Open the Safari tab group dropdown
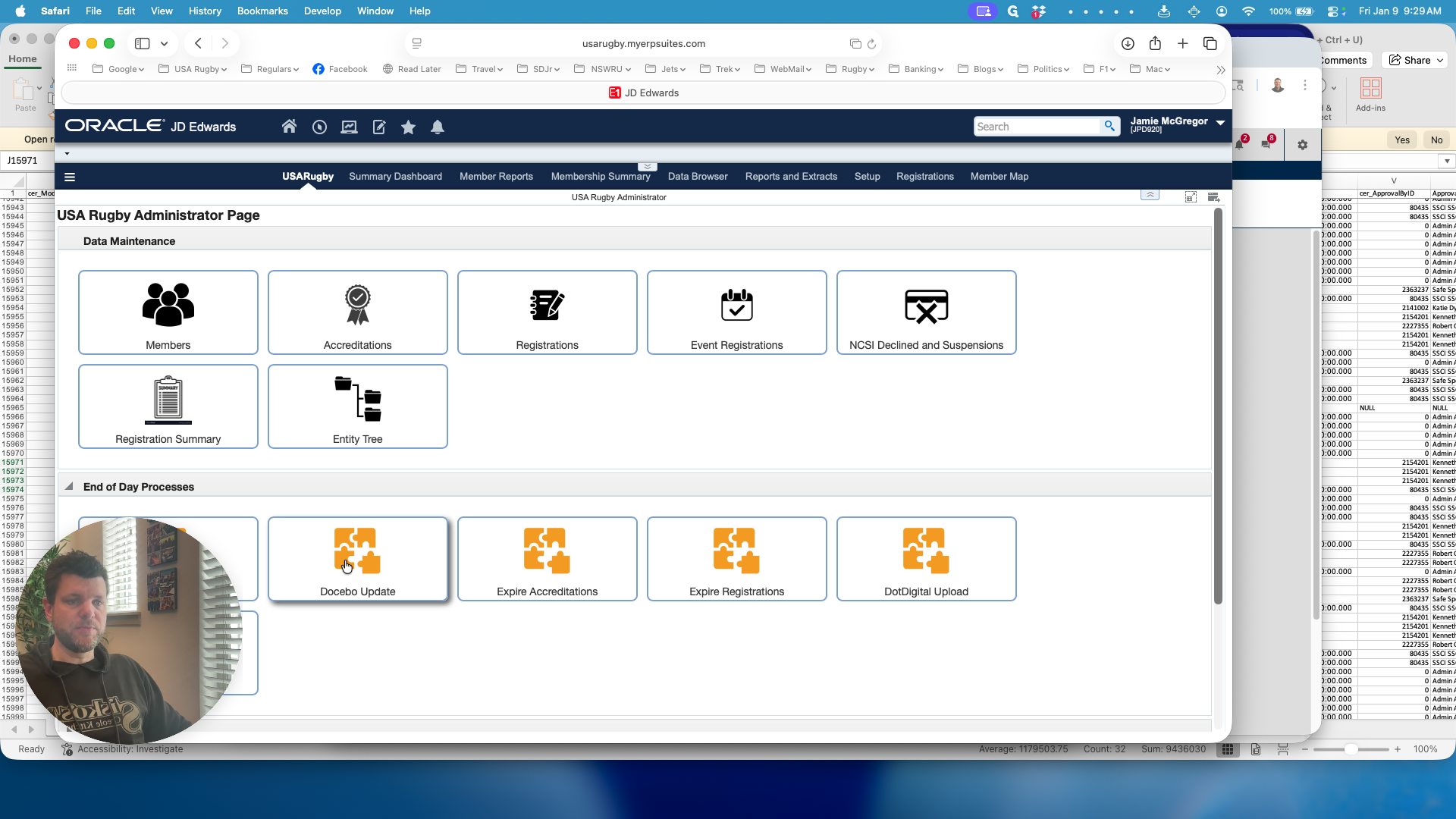This screenshot has height=819, width=1456. tap(164, 43)
